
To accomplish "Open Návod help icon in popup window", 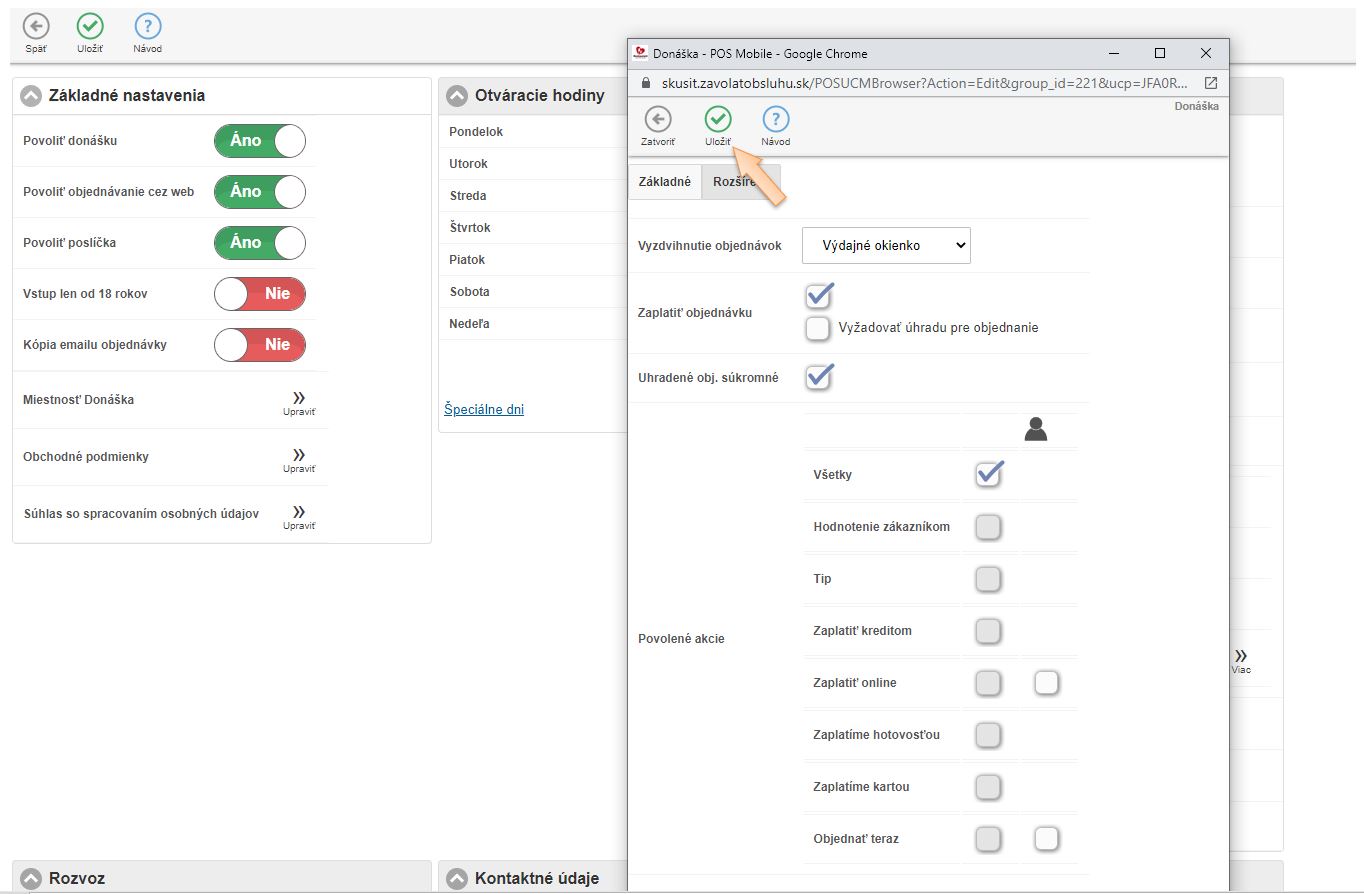I will coord(775,120).
